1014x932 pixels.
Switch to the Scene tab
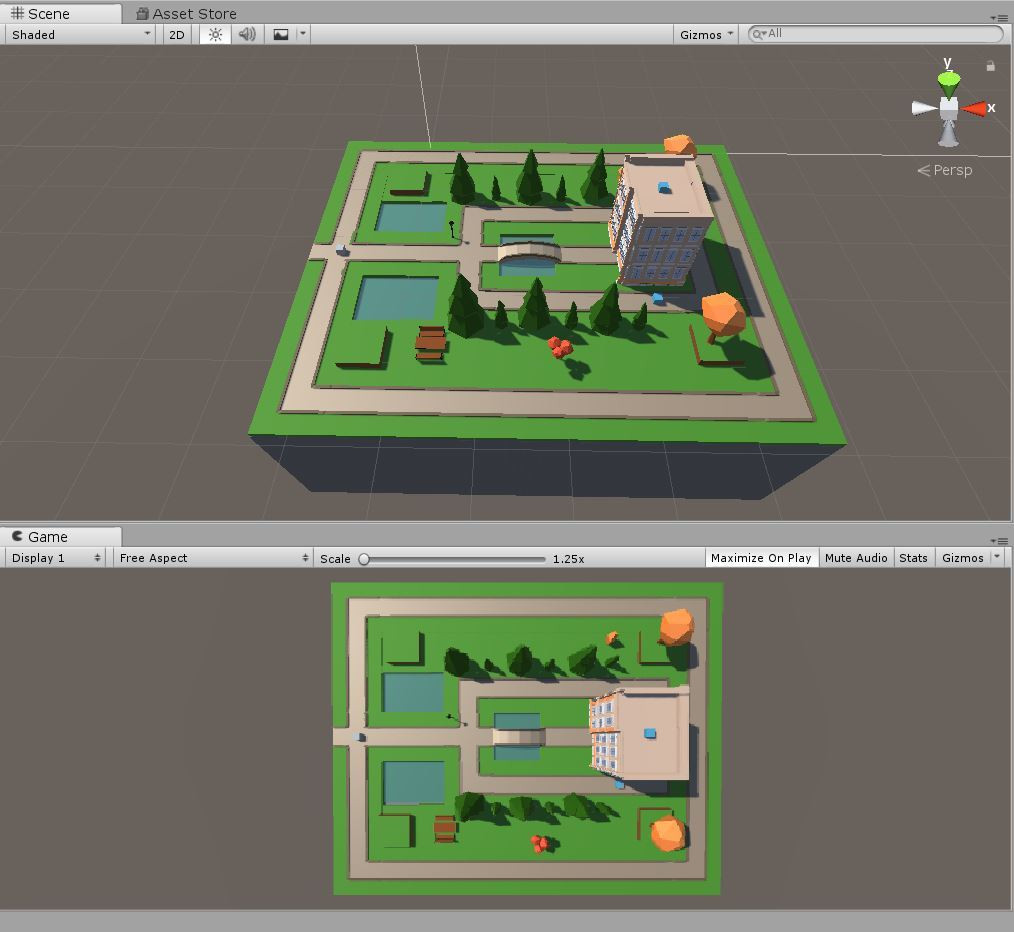point(61,14)
